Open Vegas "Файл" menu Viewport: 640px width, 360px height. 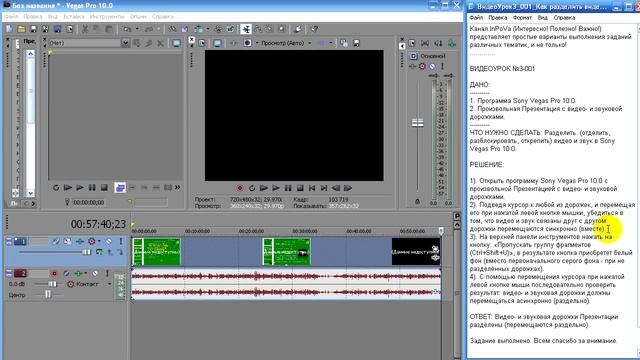(x=11, y=17)
